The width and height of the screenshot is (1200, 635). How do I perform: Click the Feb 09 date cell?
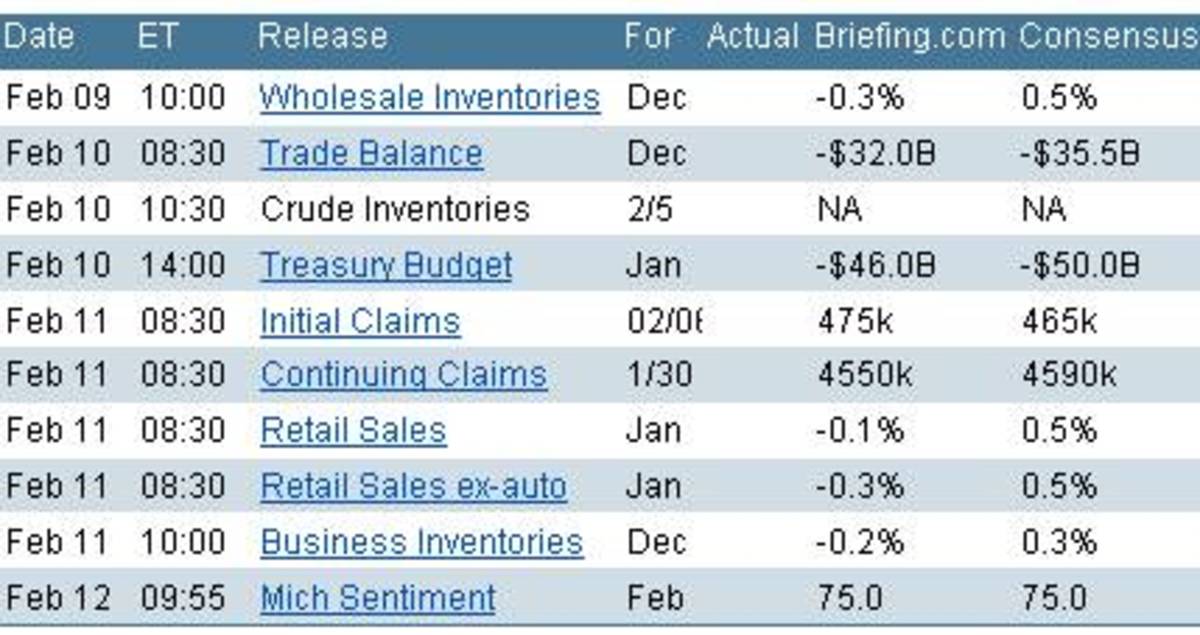[58, 98]
